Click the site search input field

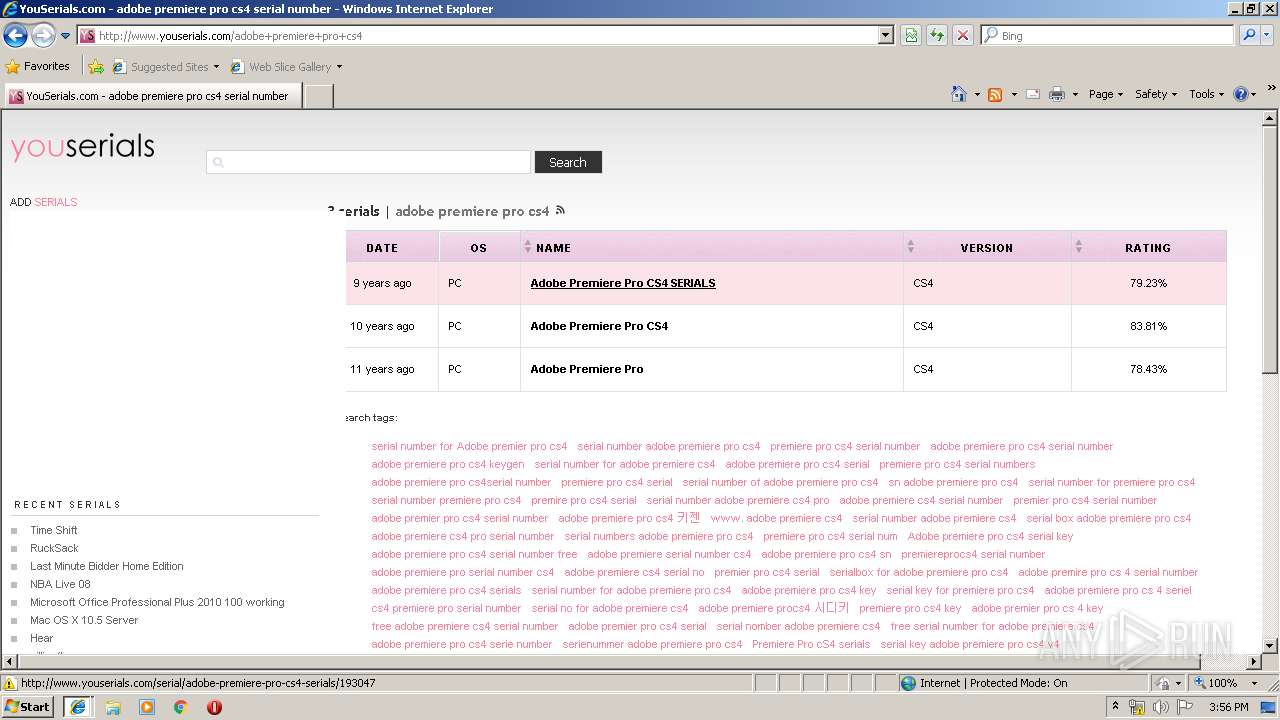(368, 162)
